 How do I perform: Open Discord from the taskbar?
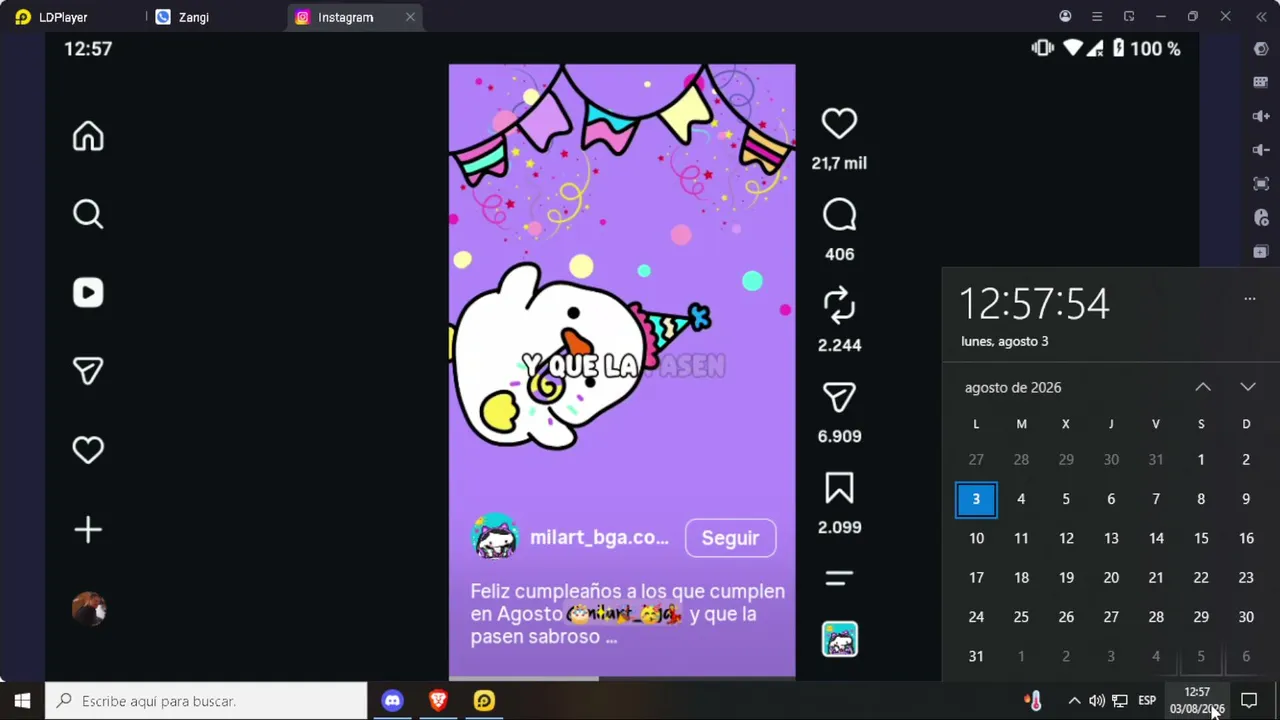(392, 700)
